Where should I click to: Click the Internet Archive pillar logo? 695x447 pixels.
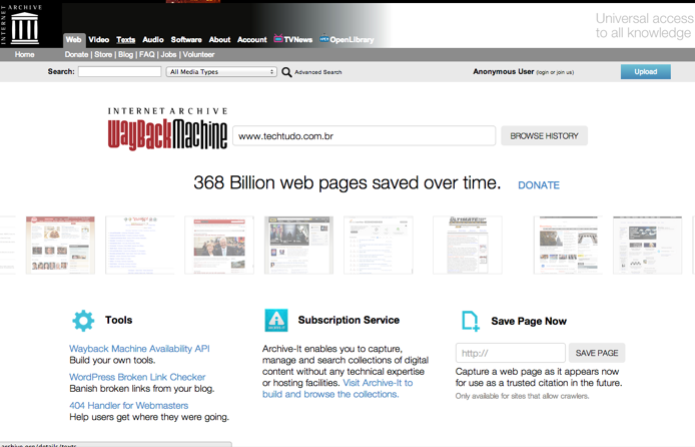click(24, 28)
